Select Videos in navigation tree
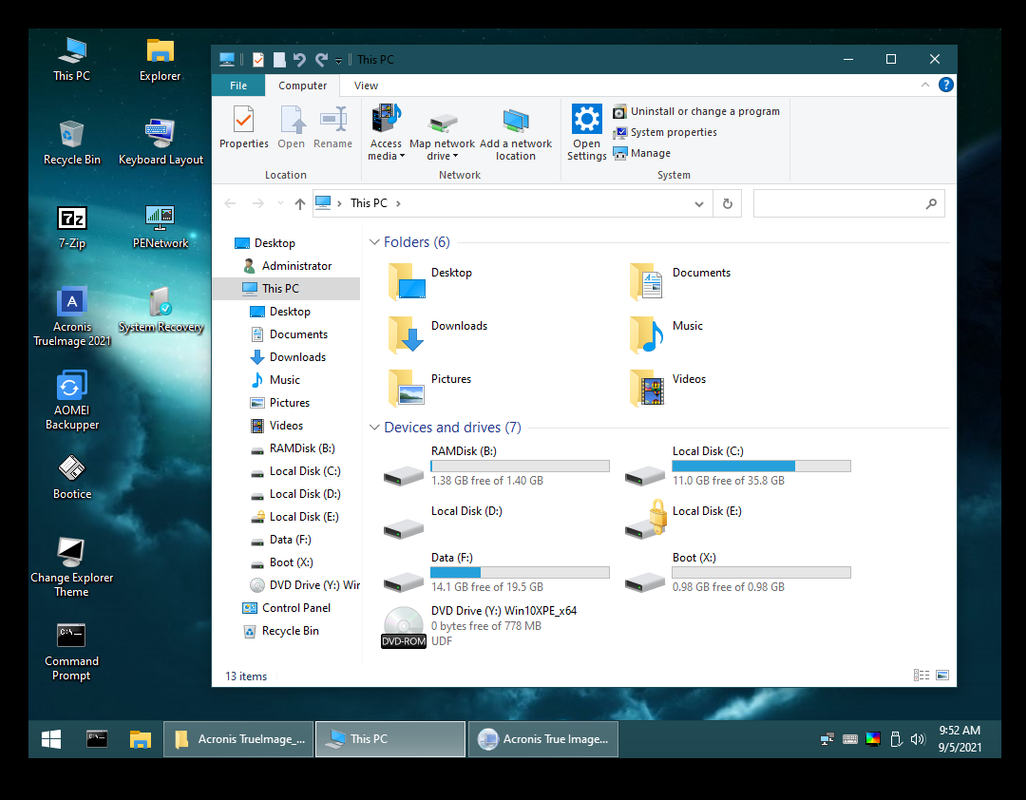Screen dimensions: 1026x800 tap(277, 425)
